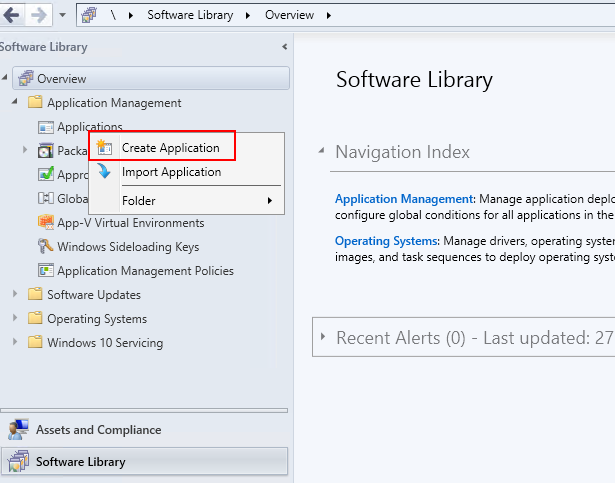Screen dimensions: 615x483
Task: Select Software Updates in the tree
Action: coord(94,295)
